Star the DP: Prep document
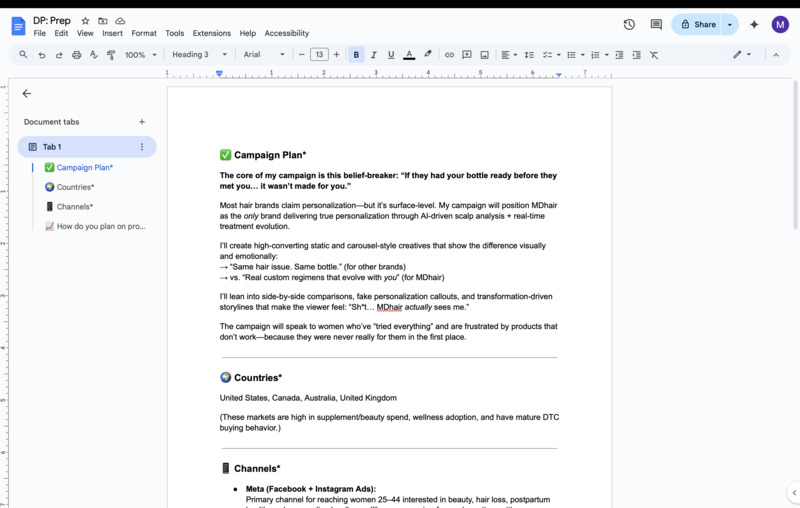Image resolution: width=800 pixels, height=508 pixels. point(85,21)
